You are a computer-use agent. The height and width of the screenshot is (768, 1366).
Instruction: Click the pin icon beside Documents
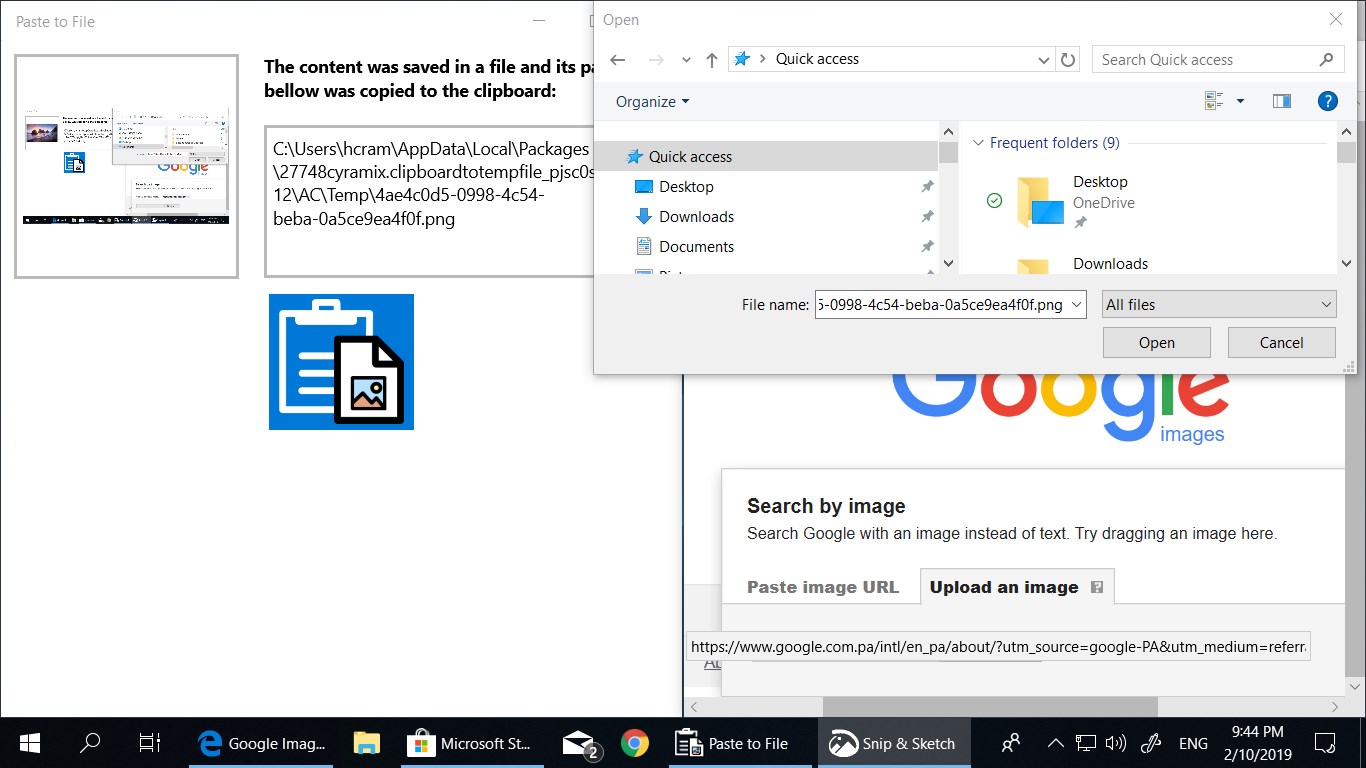click(x=927, y=247)
